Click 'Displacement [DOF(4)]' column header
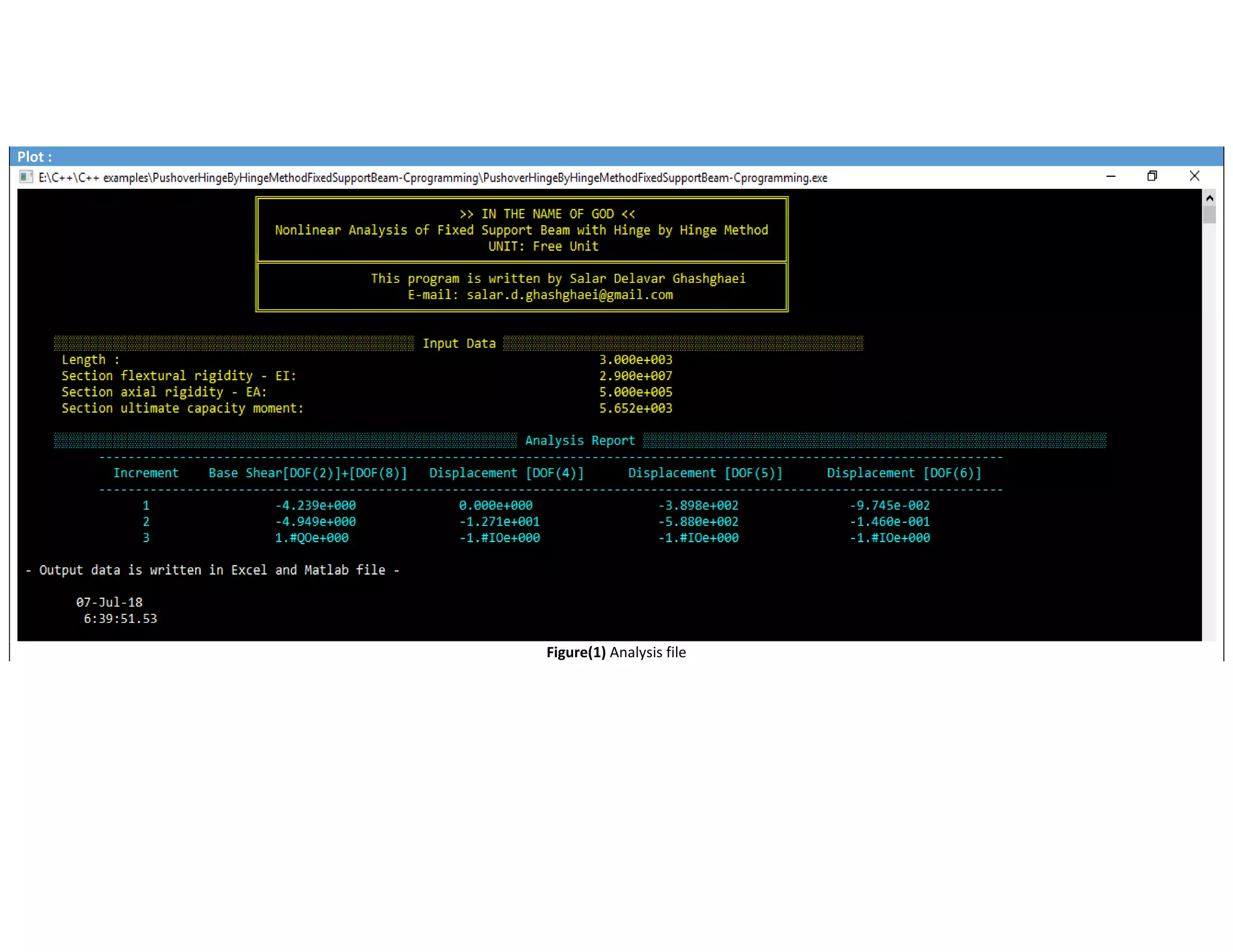 click(506, 473)
